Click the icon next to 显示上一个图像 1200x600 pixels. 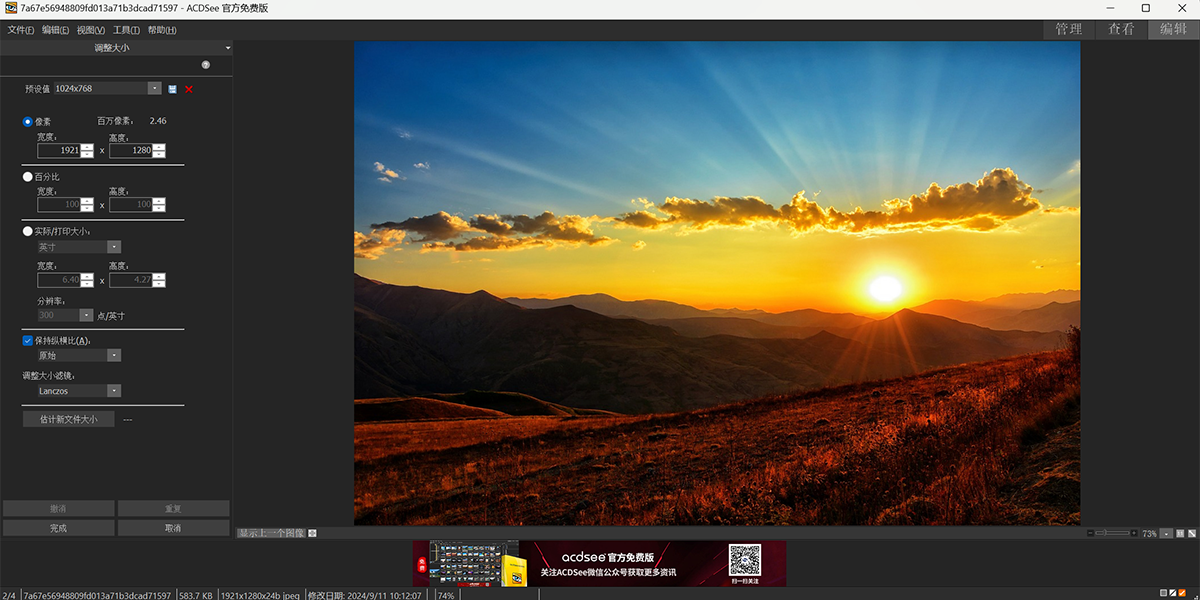pos(313,533)
